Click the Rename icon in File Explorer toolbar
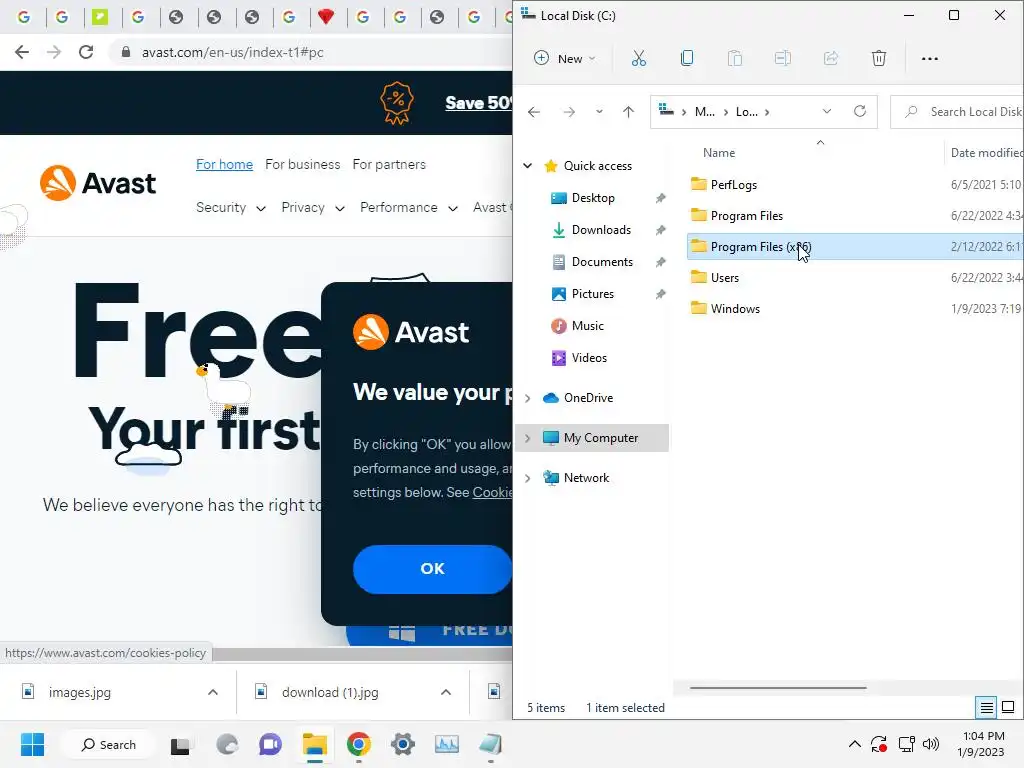Viewport: 1024px width, 768px height. [x=782, y=59]
